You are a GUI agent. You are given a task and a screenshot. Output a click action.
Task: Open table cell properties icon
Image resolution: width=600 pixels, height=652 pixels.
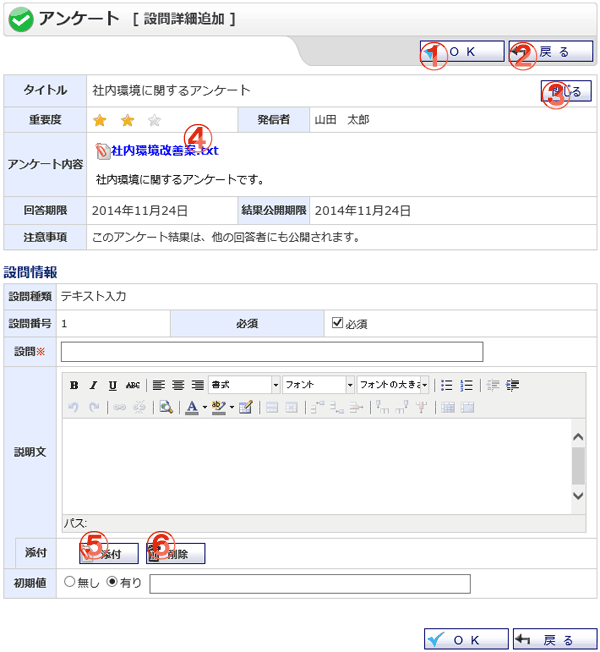tap(291, 407)
